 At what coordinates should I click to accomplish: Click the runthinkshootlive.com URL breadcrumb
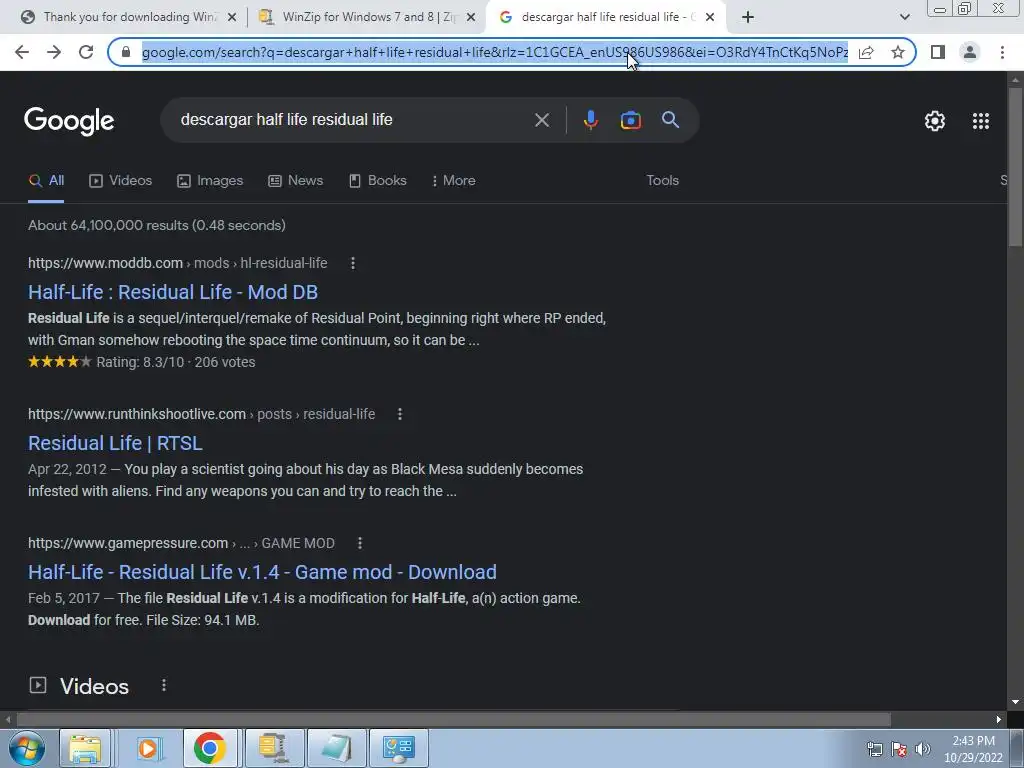(201, 414)
